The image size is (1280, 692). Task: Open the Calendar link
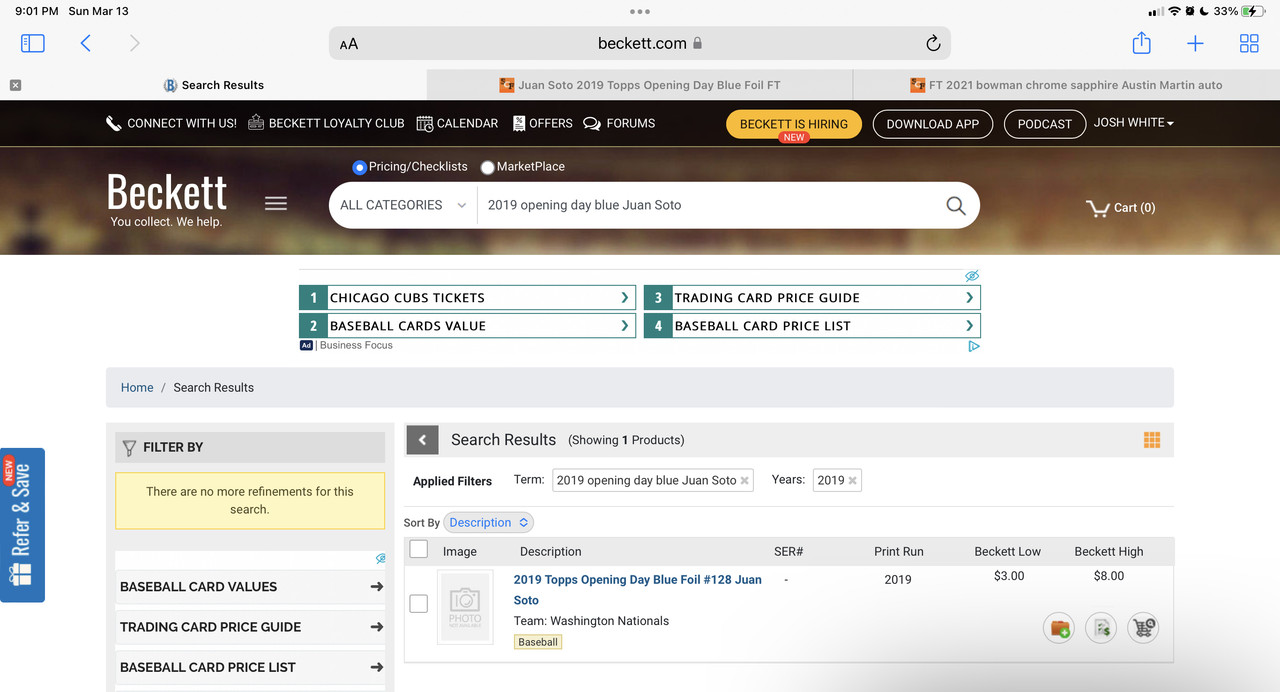coord(457,124)
